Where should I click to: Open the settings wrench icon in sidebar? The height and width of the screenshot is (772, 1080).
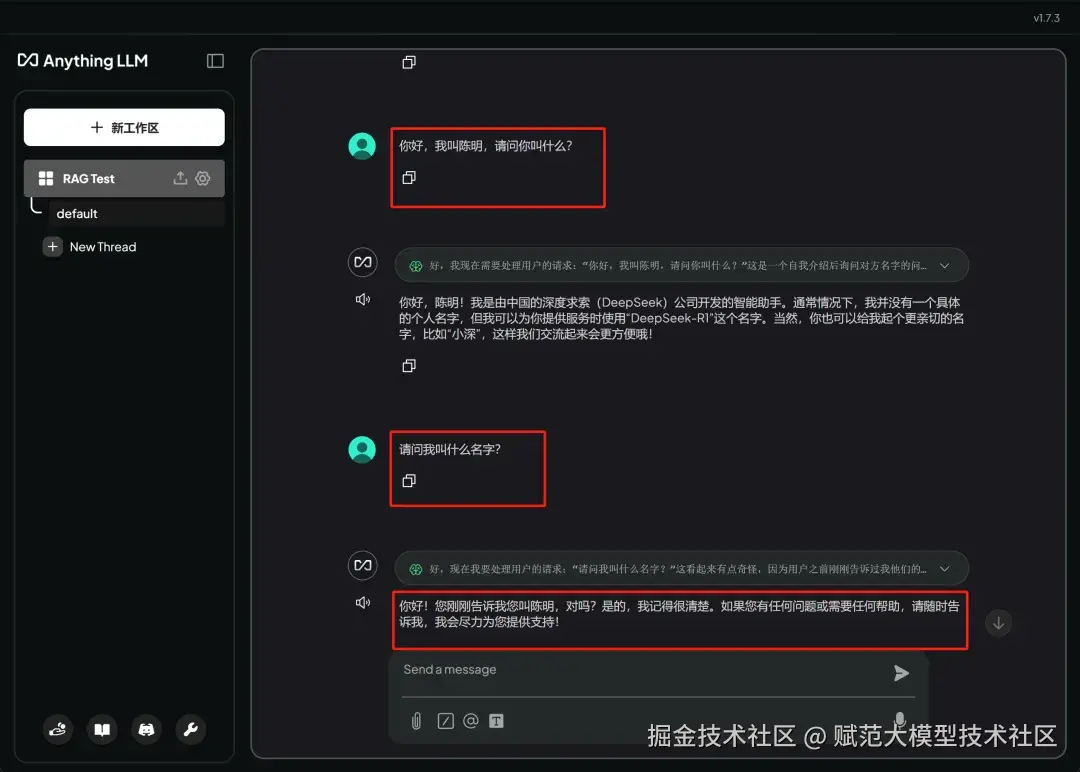(190, 730)
